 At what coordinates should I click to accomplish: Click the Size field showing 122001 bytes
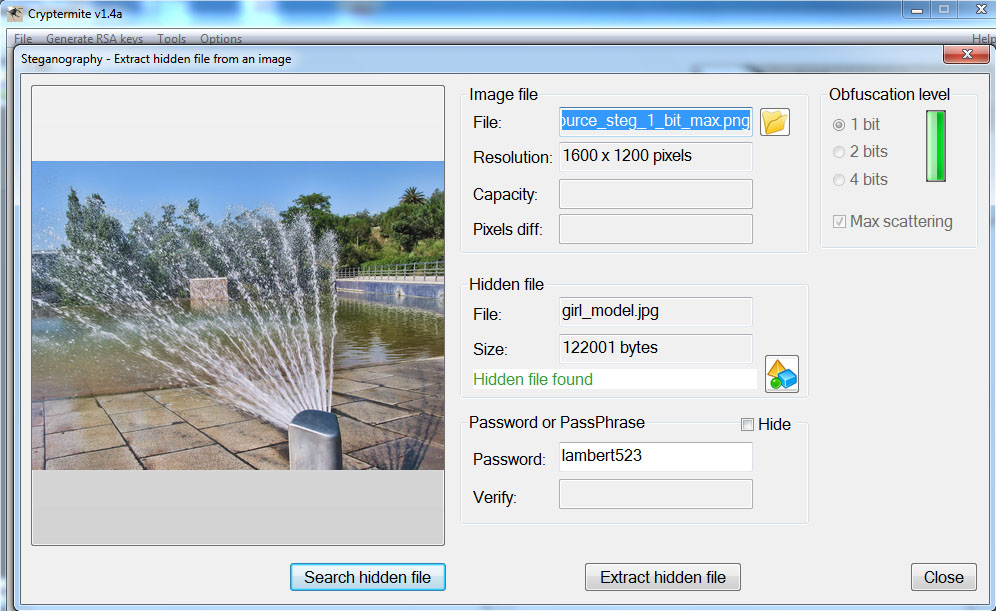pyautogui.click(x=656, y=349)
